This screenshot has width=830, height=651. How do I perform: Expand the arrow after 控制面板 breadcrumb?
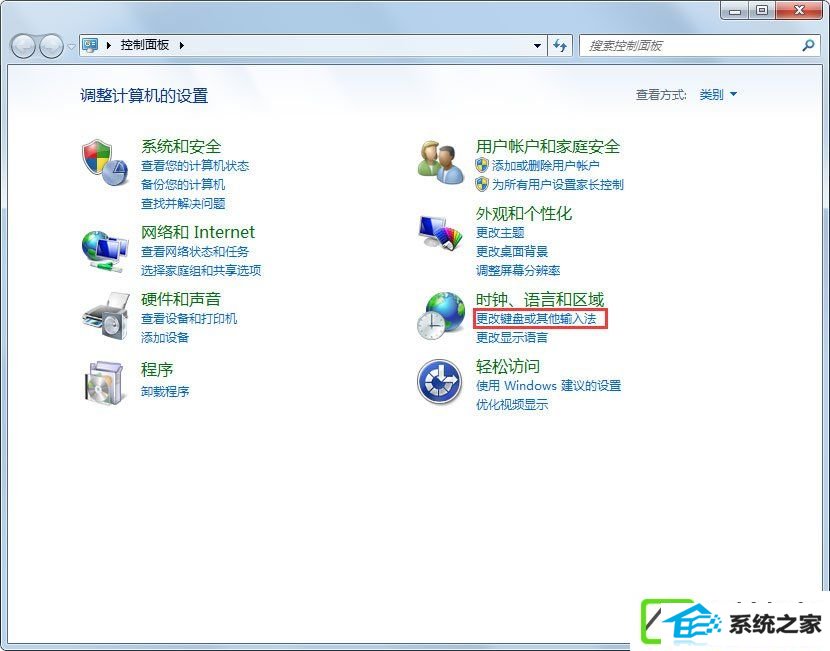tap(182, 46)
